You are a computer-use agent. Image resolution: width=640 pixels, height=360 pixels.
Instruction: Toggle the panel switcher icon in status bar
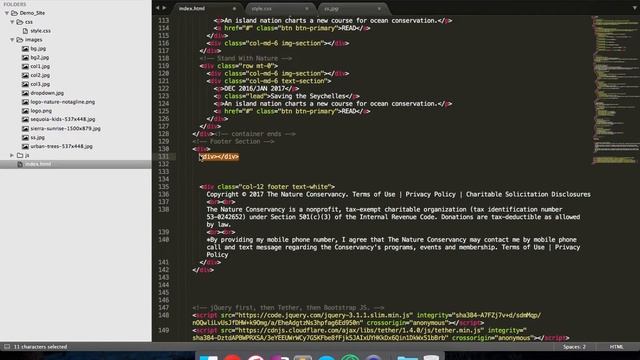[x=7, y=347]
